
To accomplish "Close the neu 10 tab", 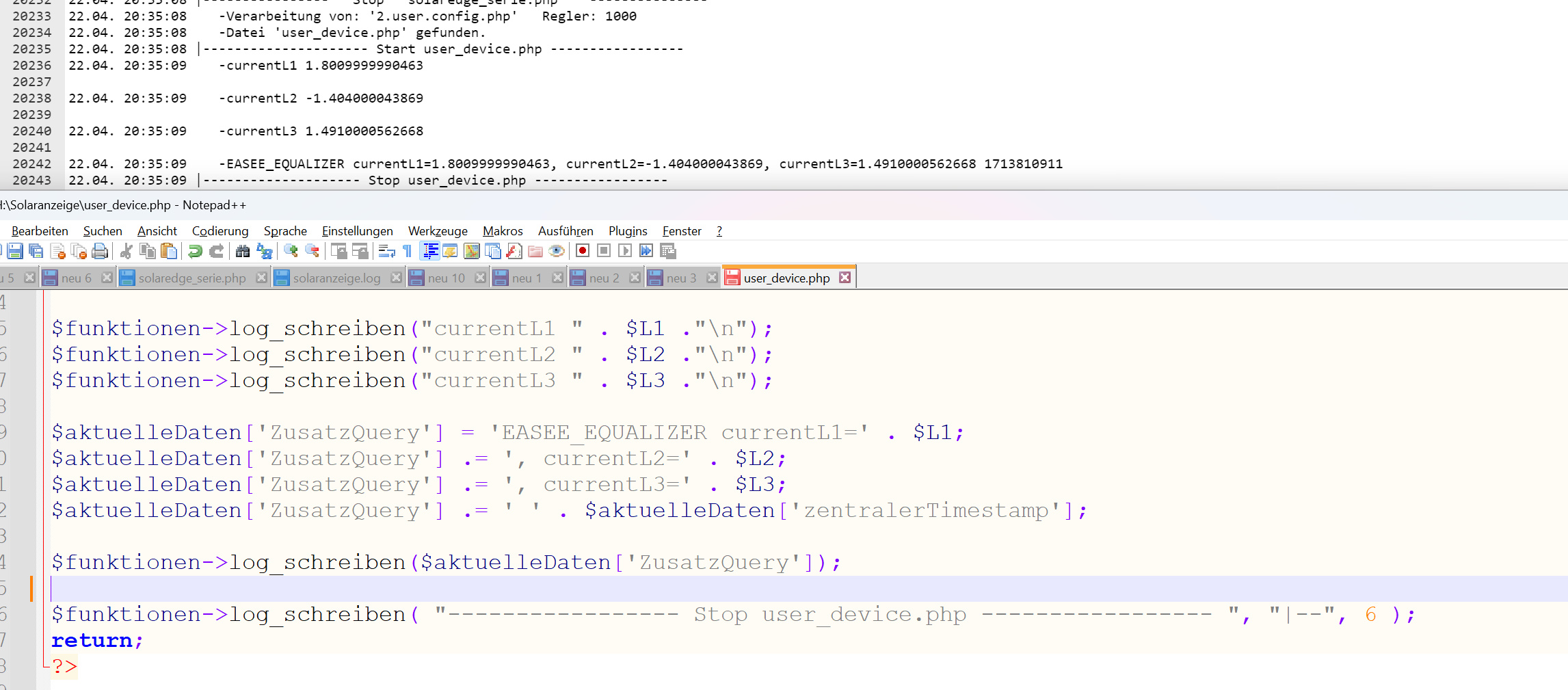I will tap(480, 278).
